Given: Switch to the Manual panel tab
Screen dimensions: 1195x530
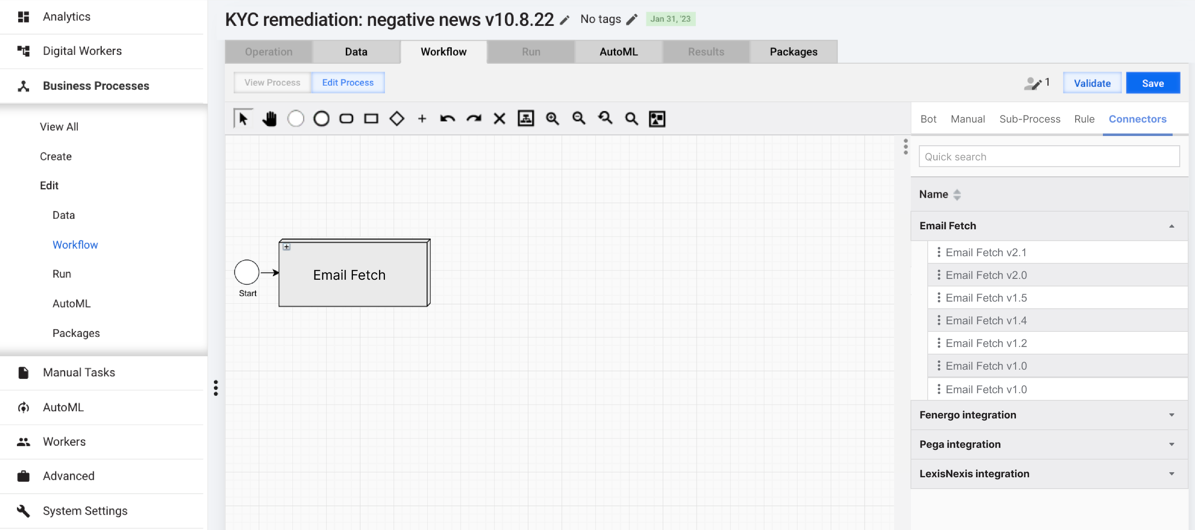Looking at the screenshot, I should [968, 119].
